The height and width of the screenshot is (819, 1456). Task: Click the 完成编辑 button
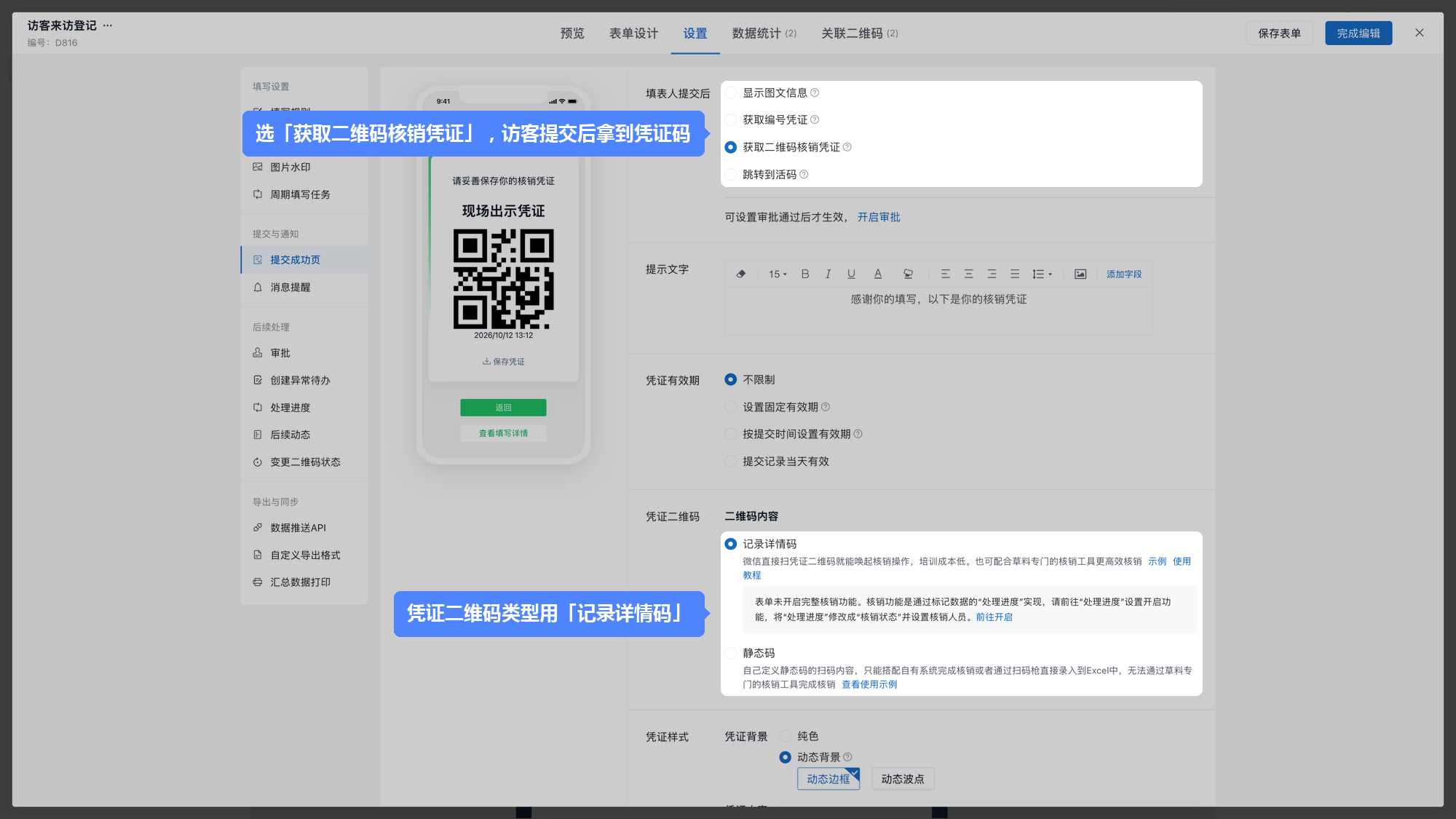pyautogui.click(x=1358, y=33)
